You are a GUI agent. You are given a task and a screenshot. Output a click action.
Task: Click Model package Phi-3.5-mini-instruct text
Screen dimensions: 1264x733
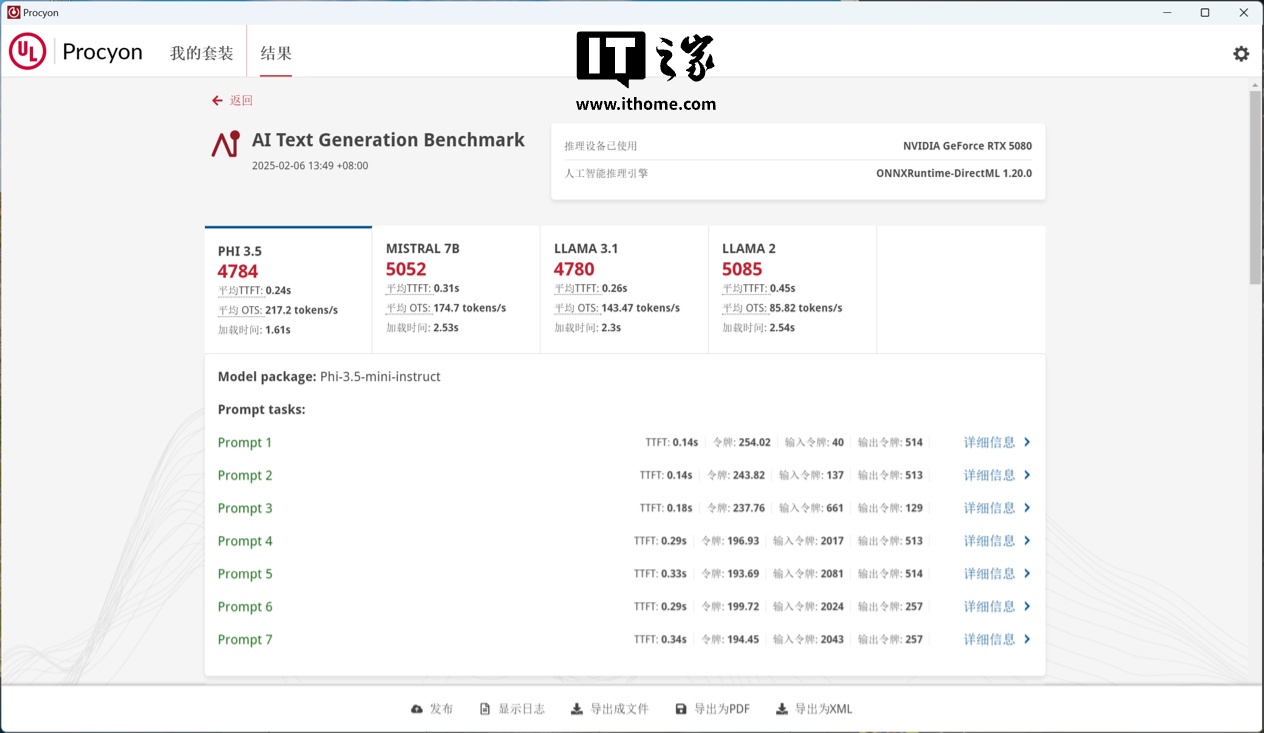point(329,377)
